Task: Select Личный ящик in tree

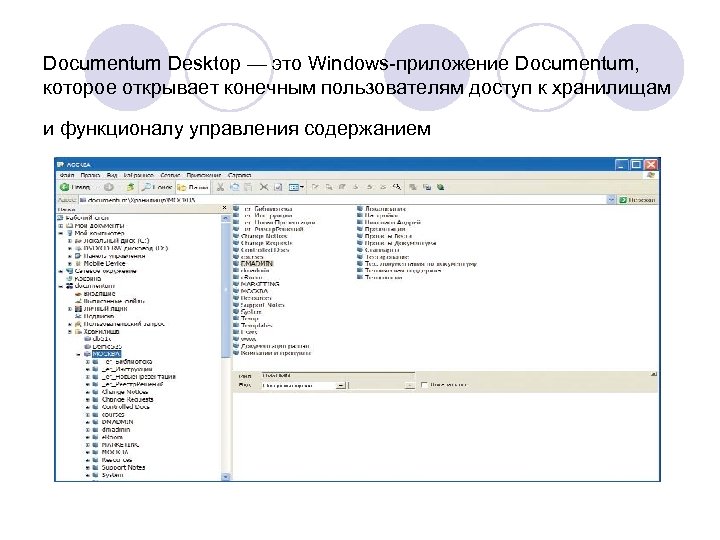Action: [x=105, y=309]
